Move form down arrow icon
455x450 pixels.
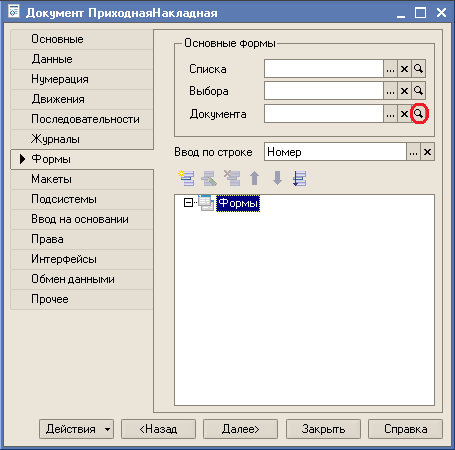click(277, 178)
